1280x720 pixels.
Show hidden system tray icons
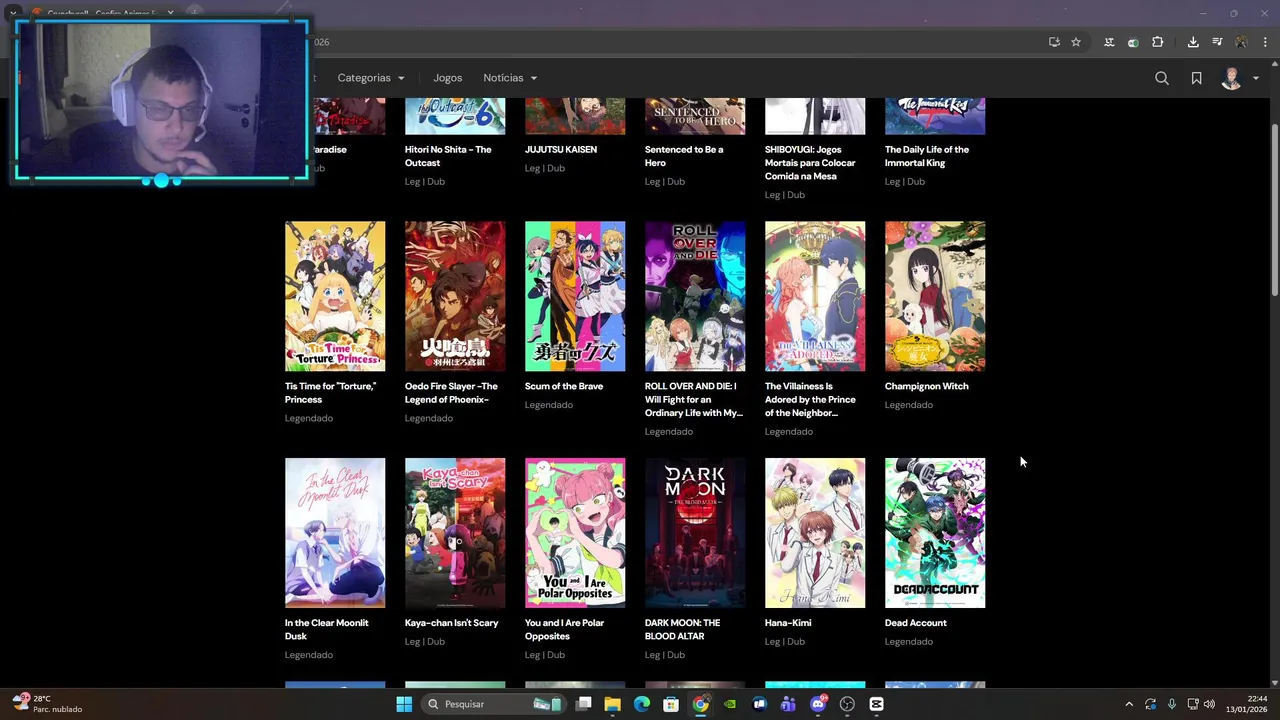pos(1129,704)
